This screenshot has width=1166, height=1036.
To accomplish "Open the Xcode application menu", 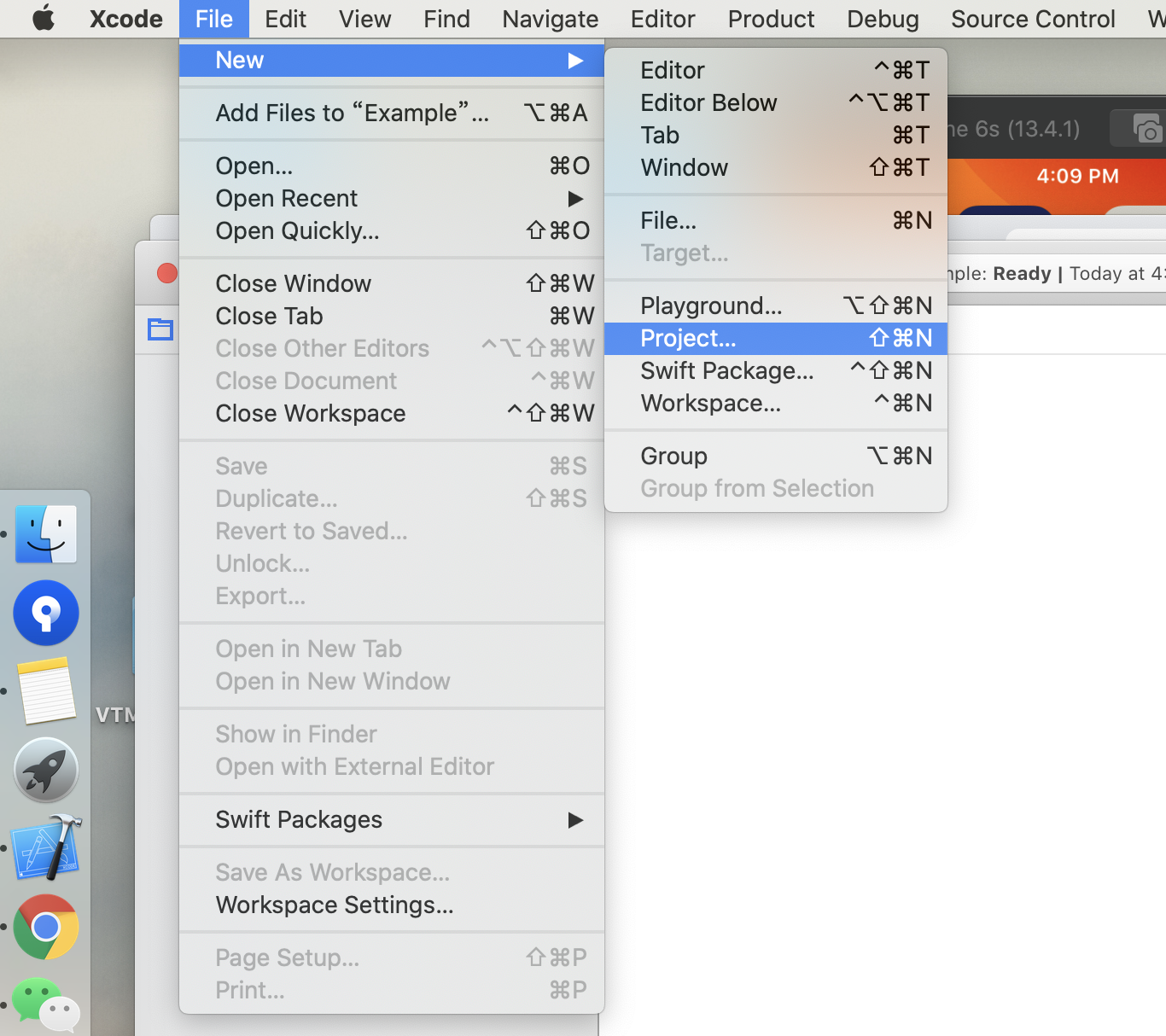I will point(126,19).
